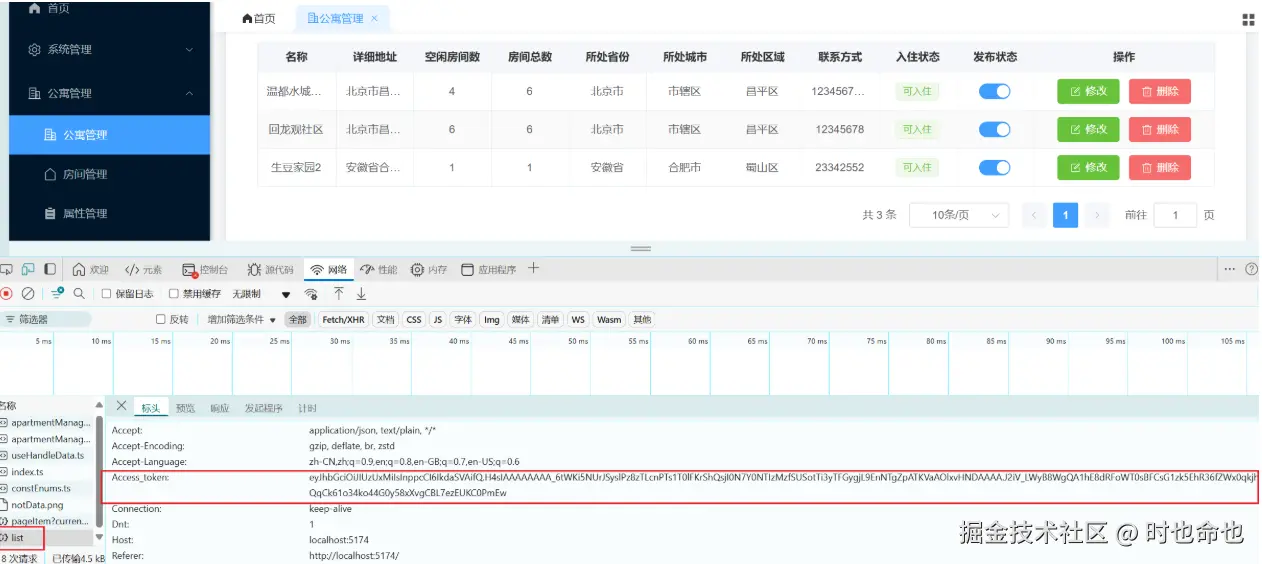
Task: Click the 首页 home icon tab
Action: pos(259,18)
